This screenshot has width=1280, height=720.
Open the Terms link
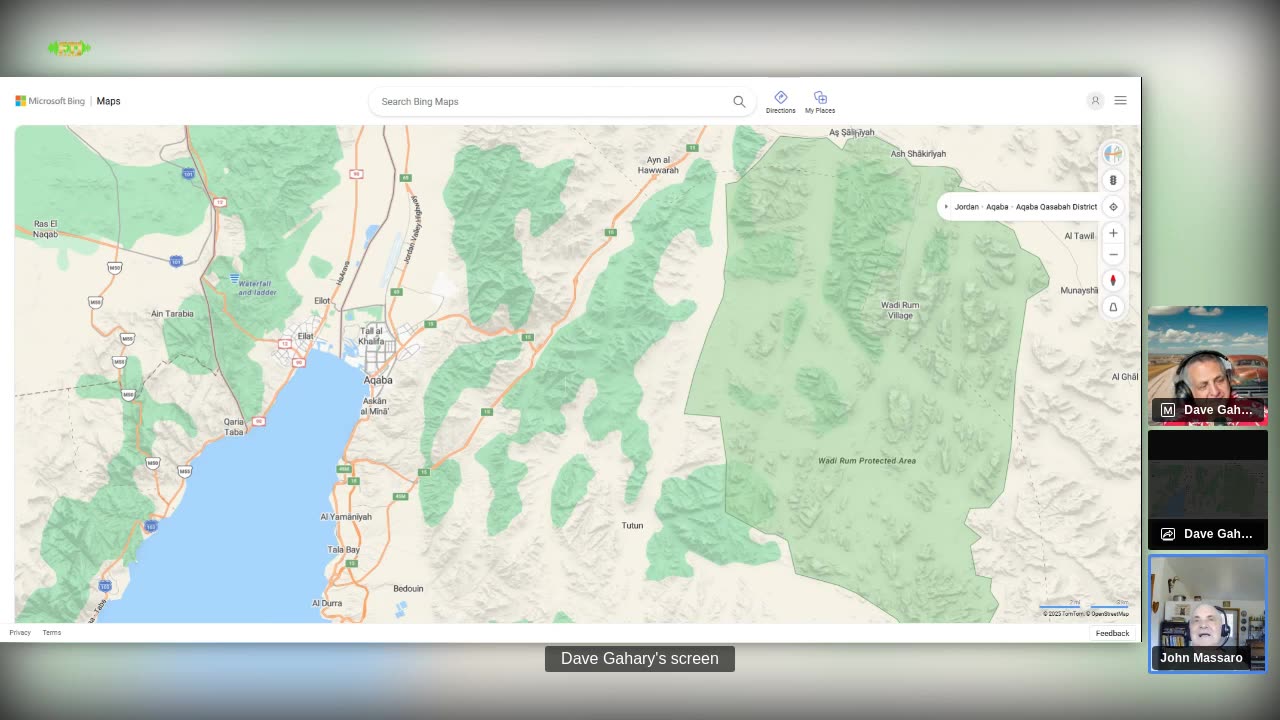pos(52,633)
